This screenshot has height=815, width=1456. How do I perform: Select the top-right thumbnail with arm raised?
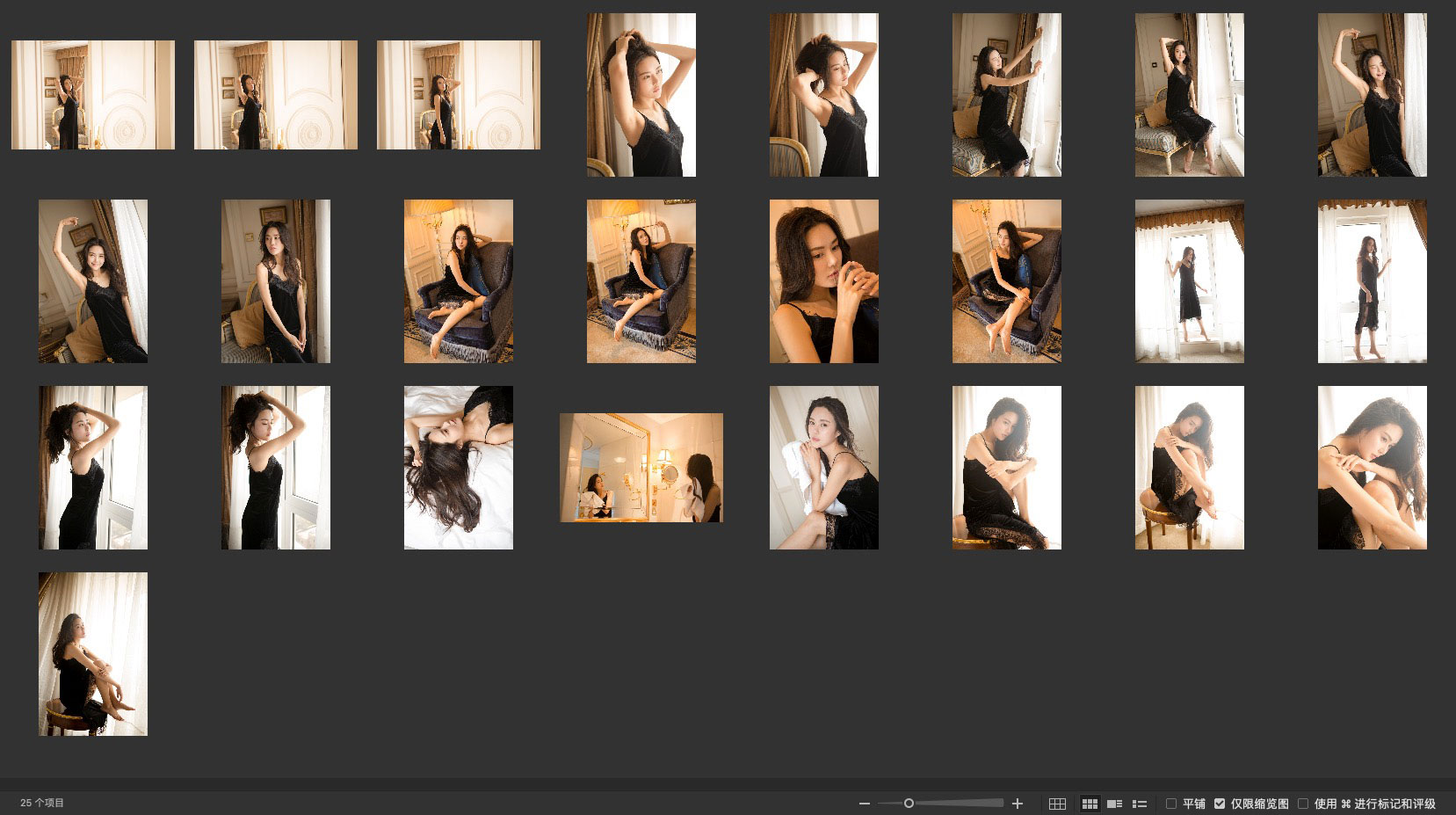tap(1373, 95)
